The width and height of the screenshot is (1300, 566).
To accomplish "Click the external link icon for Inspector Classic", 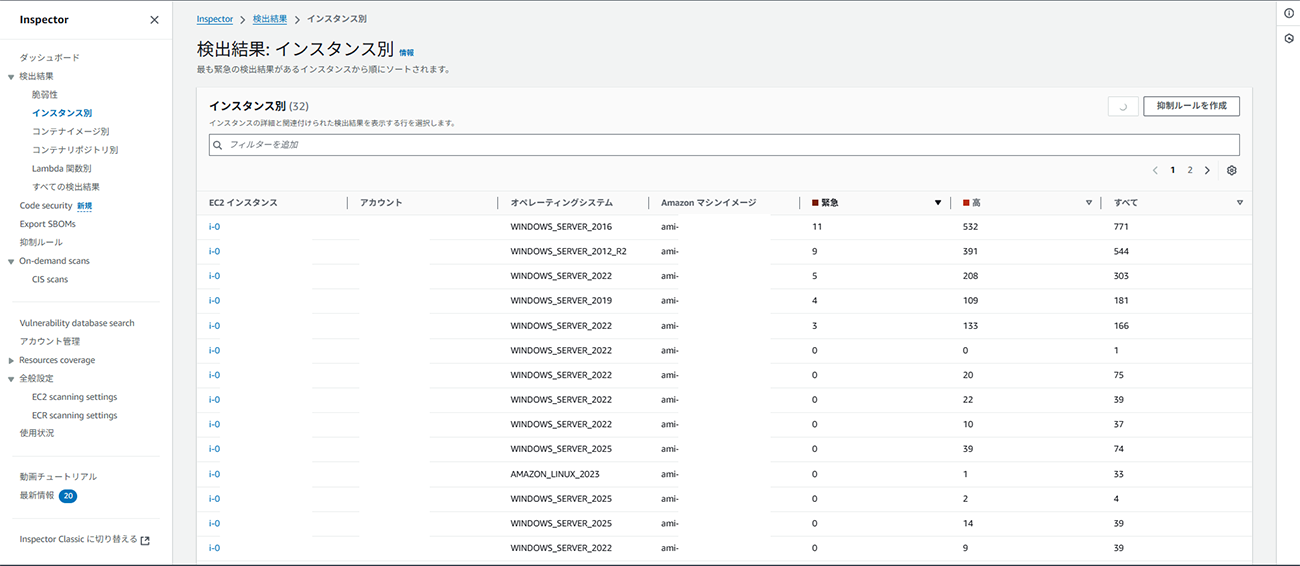I will tap(145, 540).
